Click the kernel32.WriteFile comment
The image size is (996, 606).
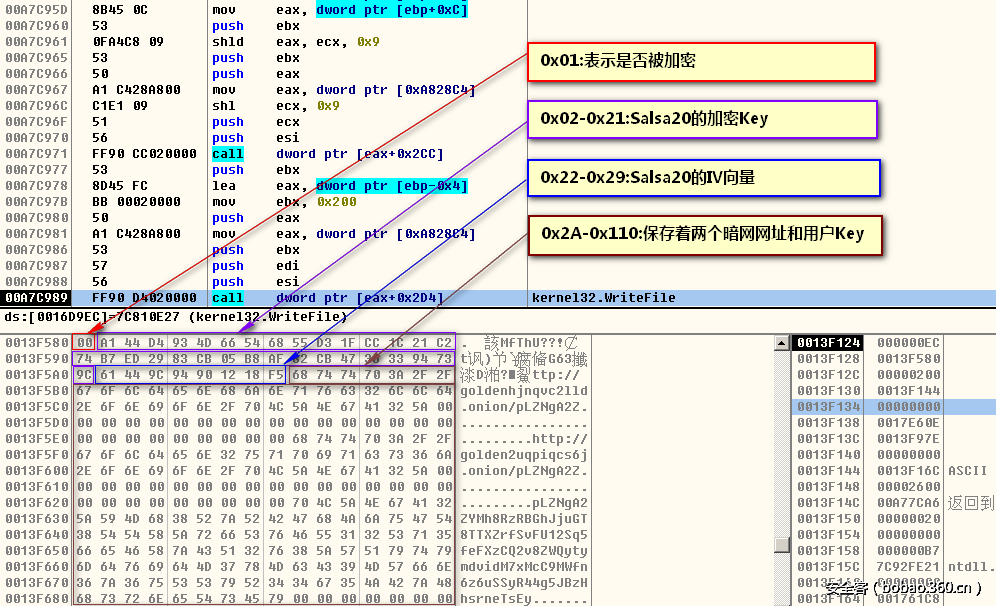click(603, 297)
